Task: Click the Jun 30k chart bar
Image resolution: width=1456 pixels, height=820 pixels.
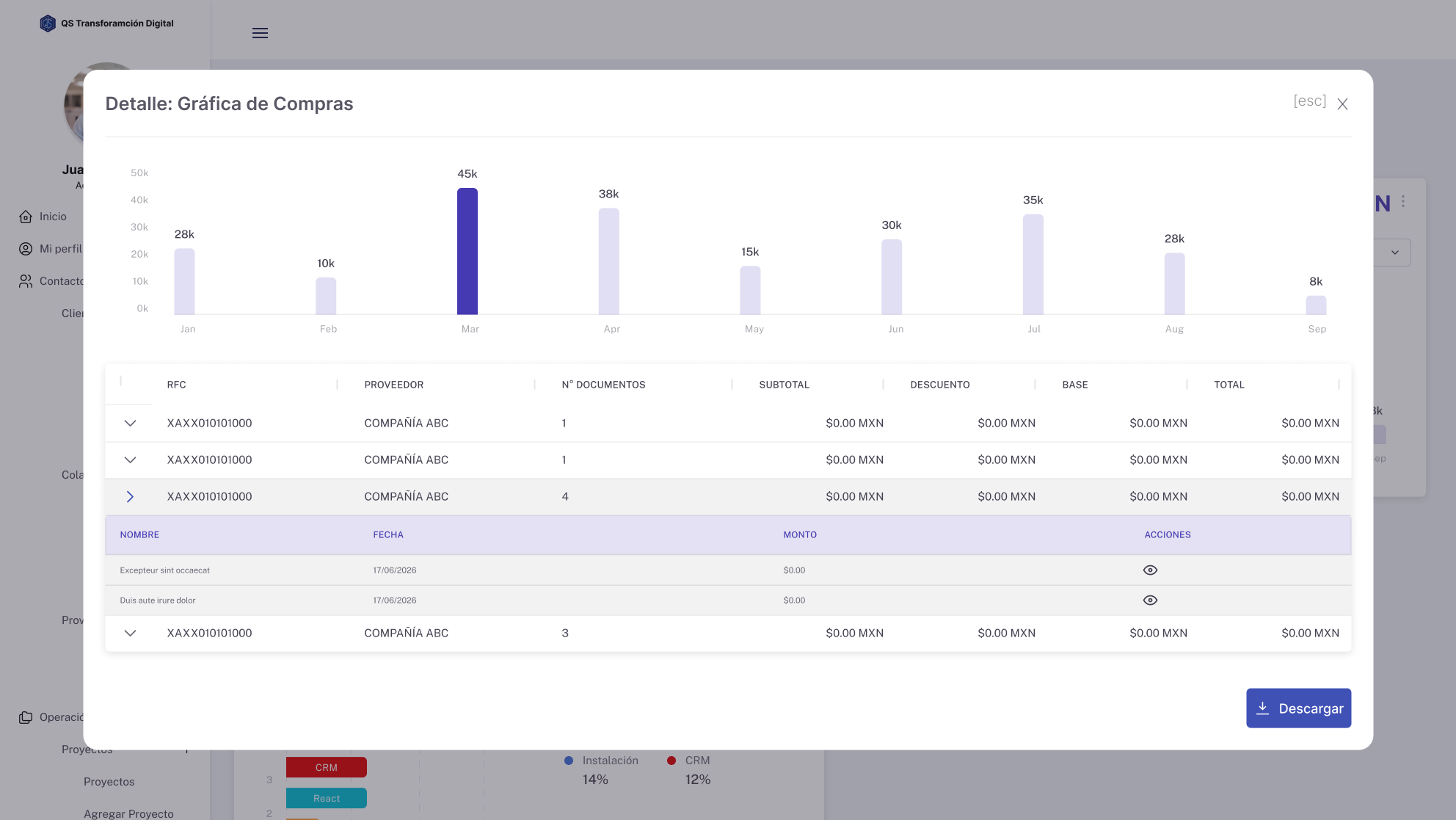Action: [892, 277]
